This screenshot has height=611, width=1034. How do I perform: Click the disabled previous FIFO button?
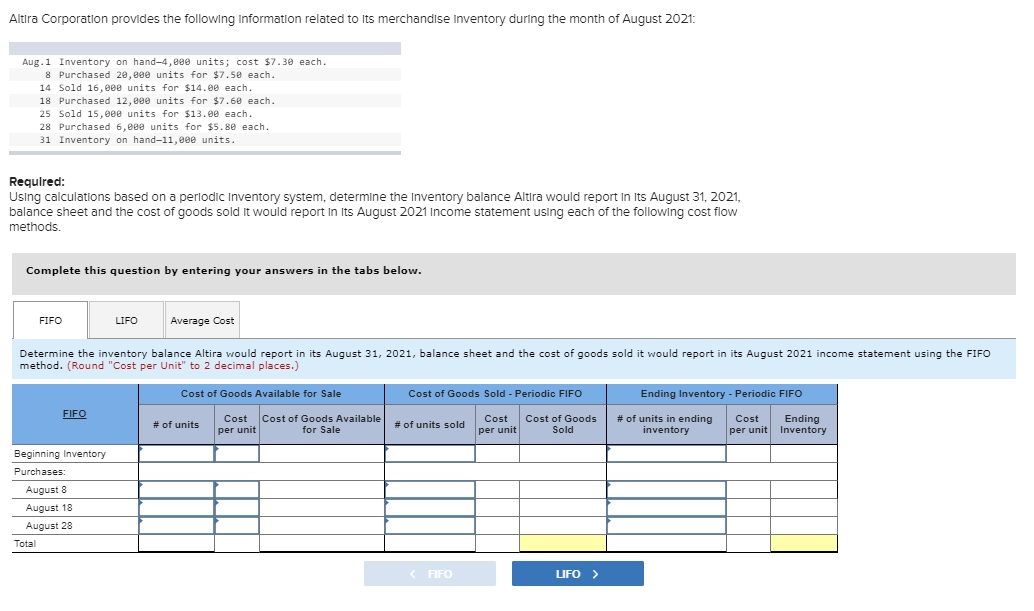point(430,573)
